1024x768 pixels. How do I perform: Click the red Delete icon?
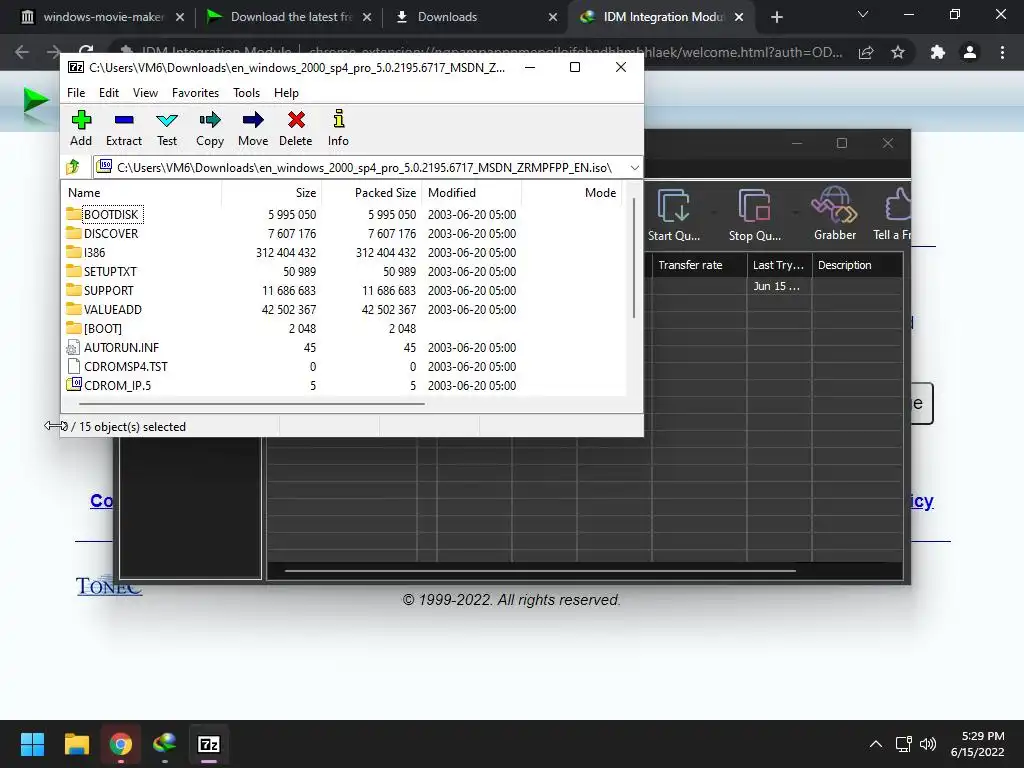coord(296,128)
